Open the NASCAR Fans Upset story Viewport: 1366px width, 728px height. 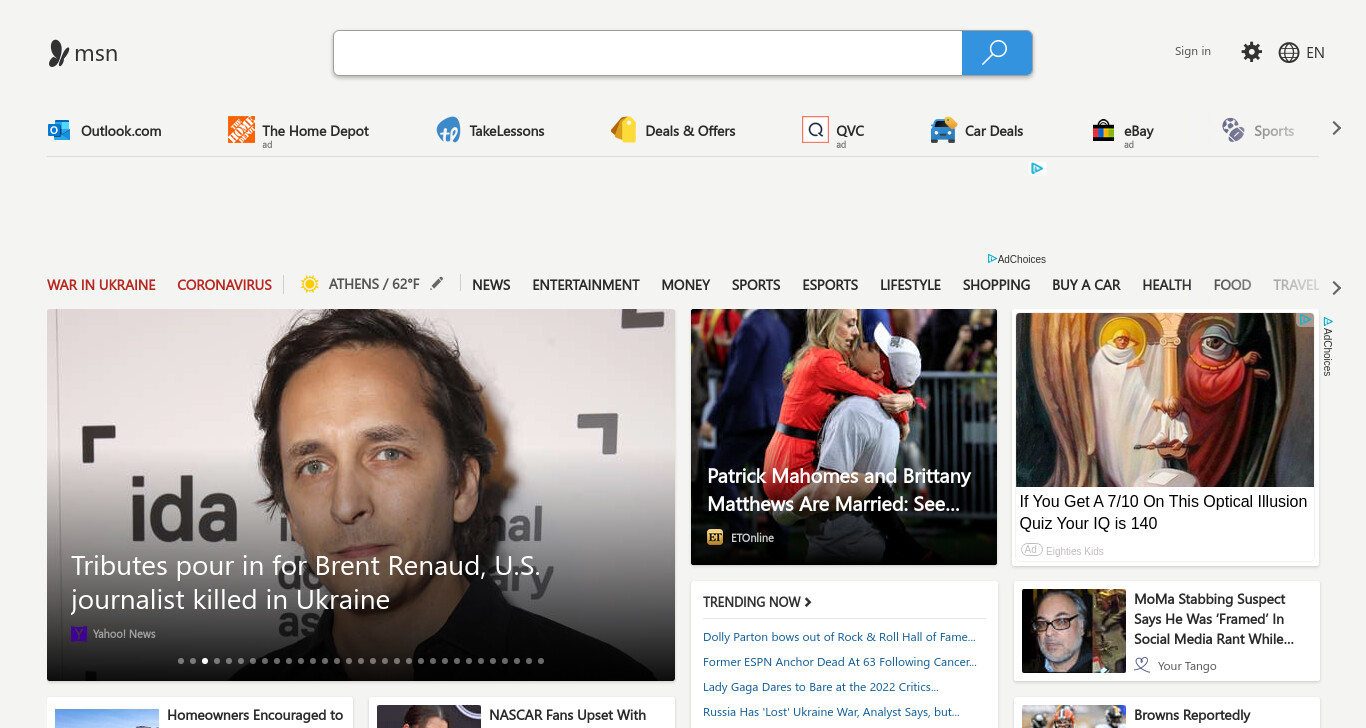[568, 715]
